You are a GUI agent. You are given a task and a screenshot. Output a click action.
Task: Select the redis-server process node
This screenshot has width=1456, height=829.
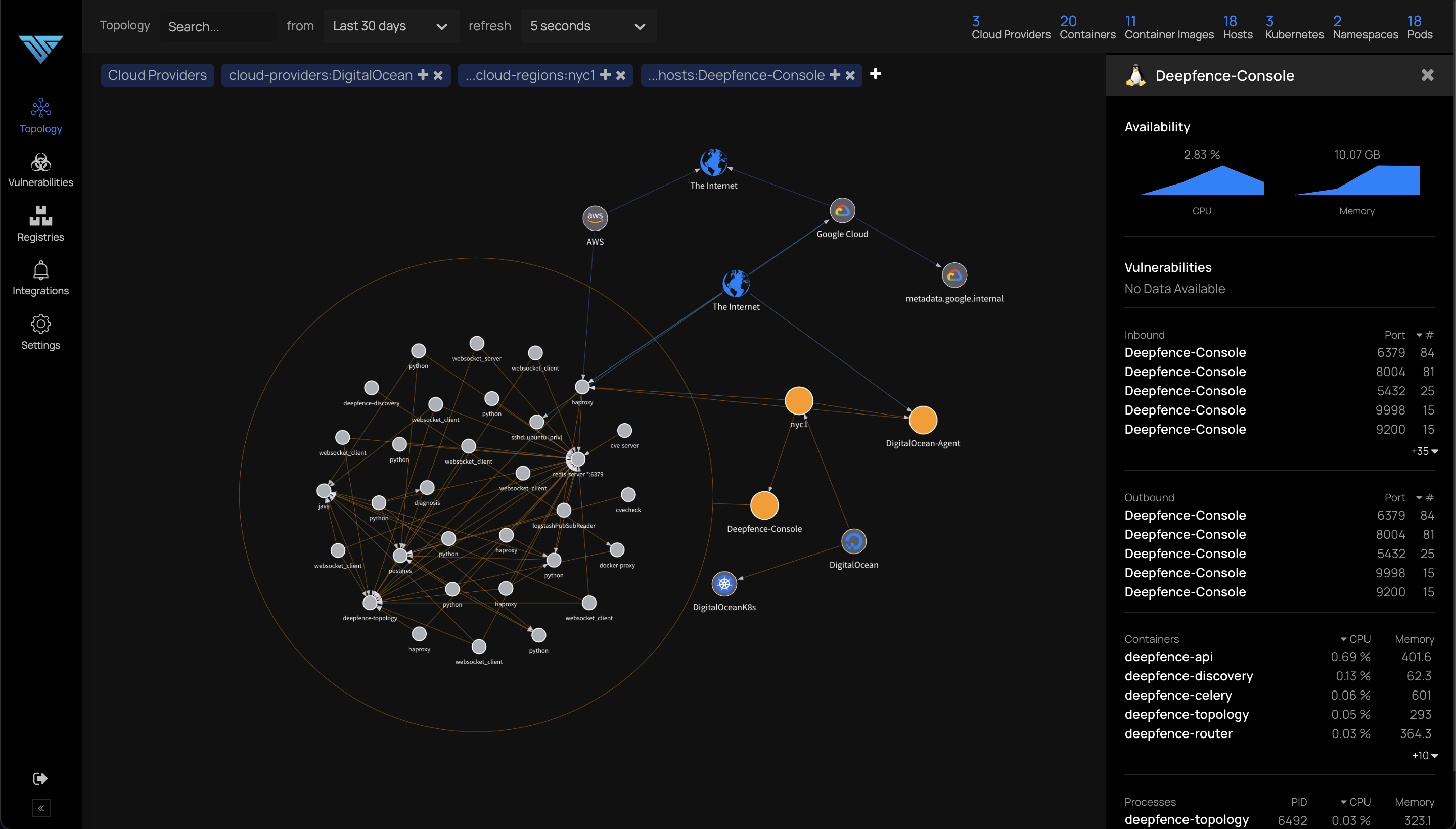pyautogui.click(x=577, y=458)
